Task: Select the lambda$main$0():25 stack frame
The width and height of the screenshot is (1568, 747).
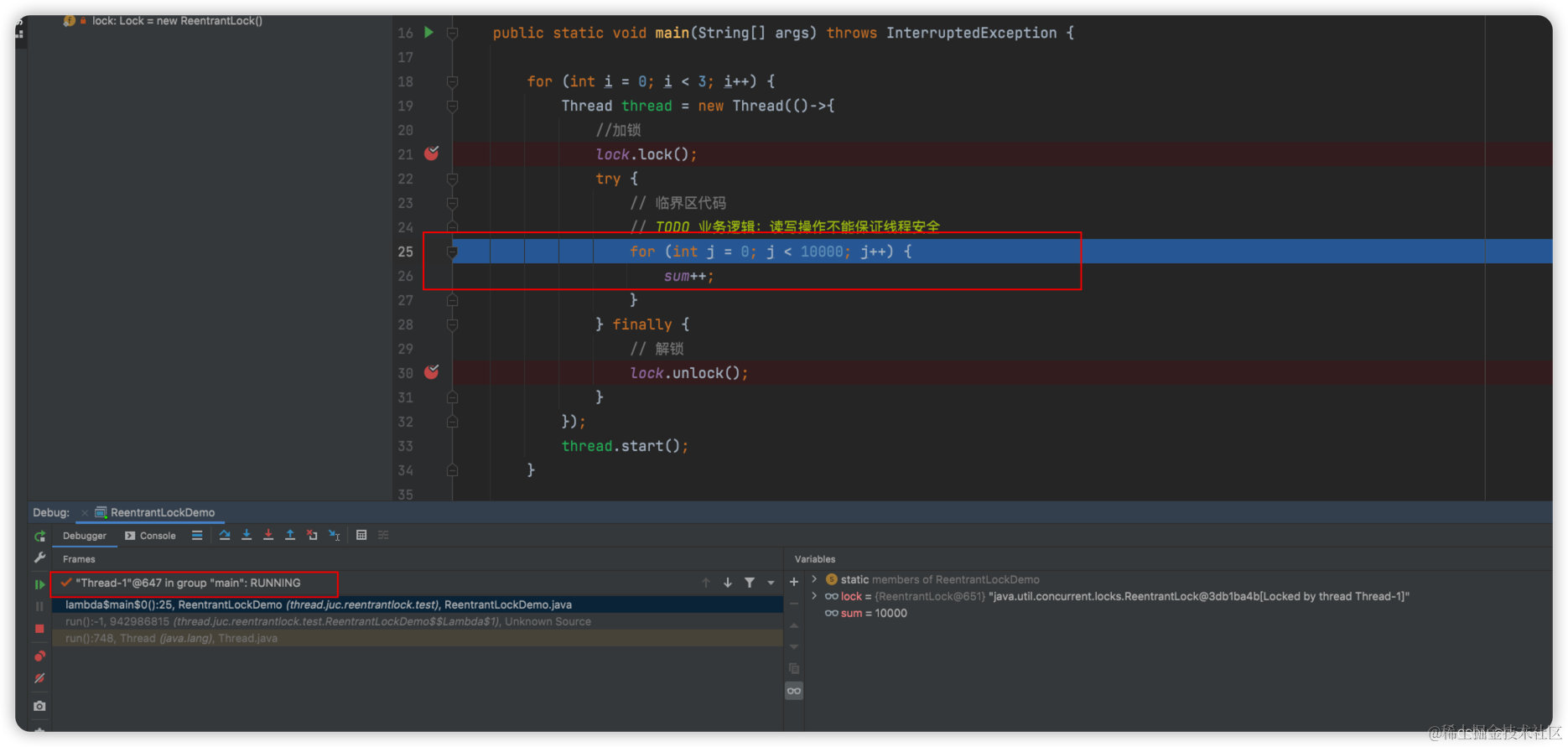Action: pyautogui.click(x=418, y=604)
